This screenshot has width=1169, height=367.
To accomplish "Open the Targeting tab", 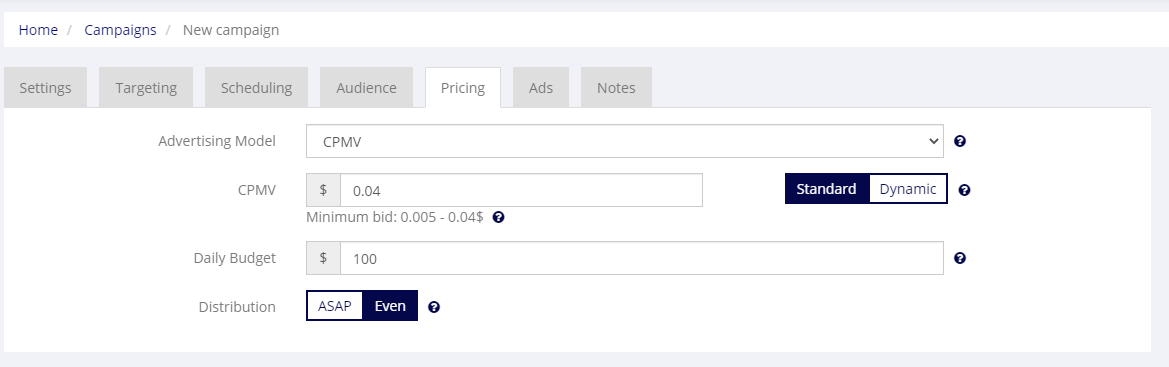I will [x=146, y=87].
